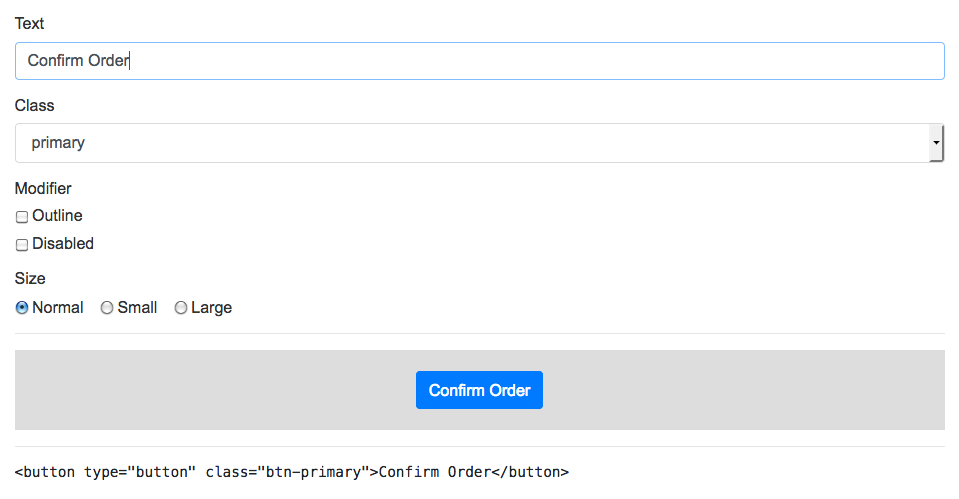Viewport: 959px width, 499px height.
Task: Open the Class dropdown showing "primary"
Action: 480,142
